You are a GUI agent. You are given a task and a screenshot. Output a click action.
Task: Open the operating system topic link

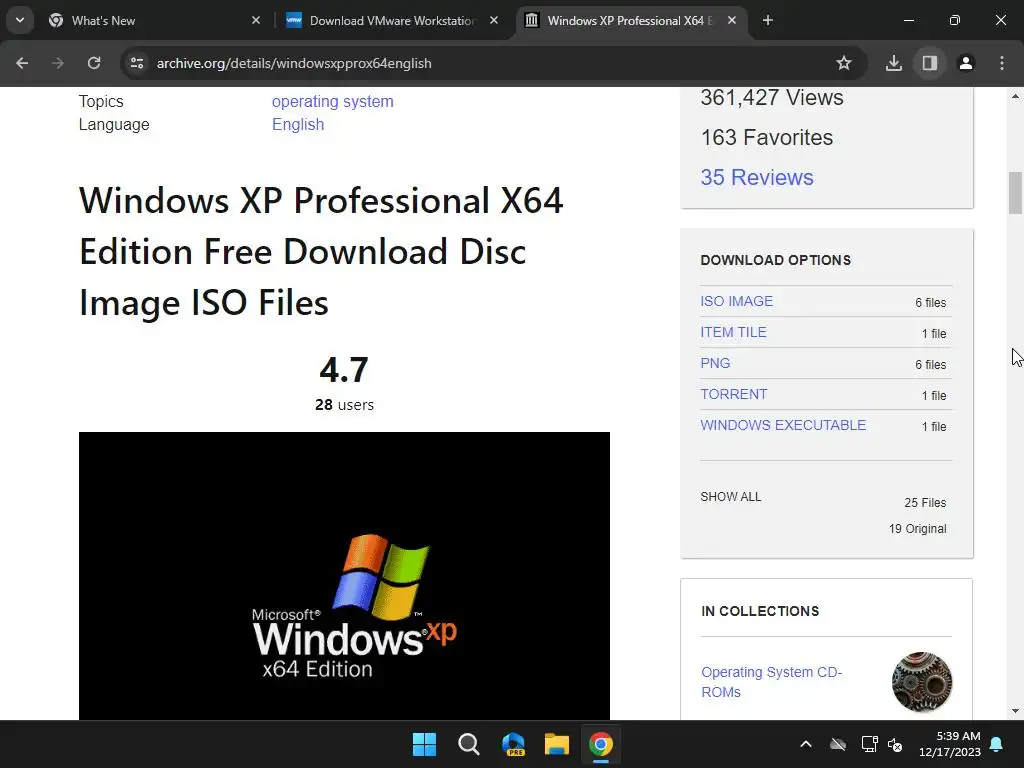click(x=332, y=101)
